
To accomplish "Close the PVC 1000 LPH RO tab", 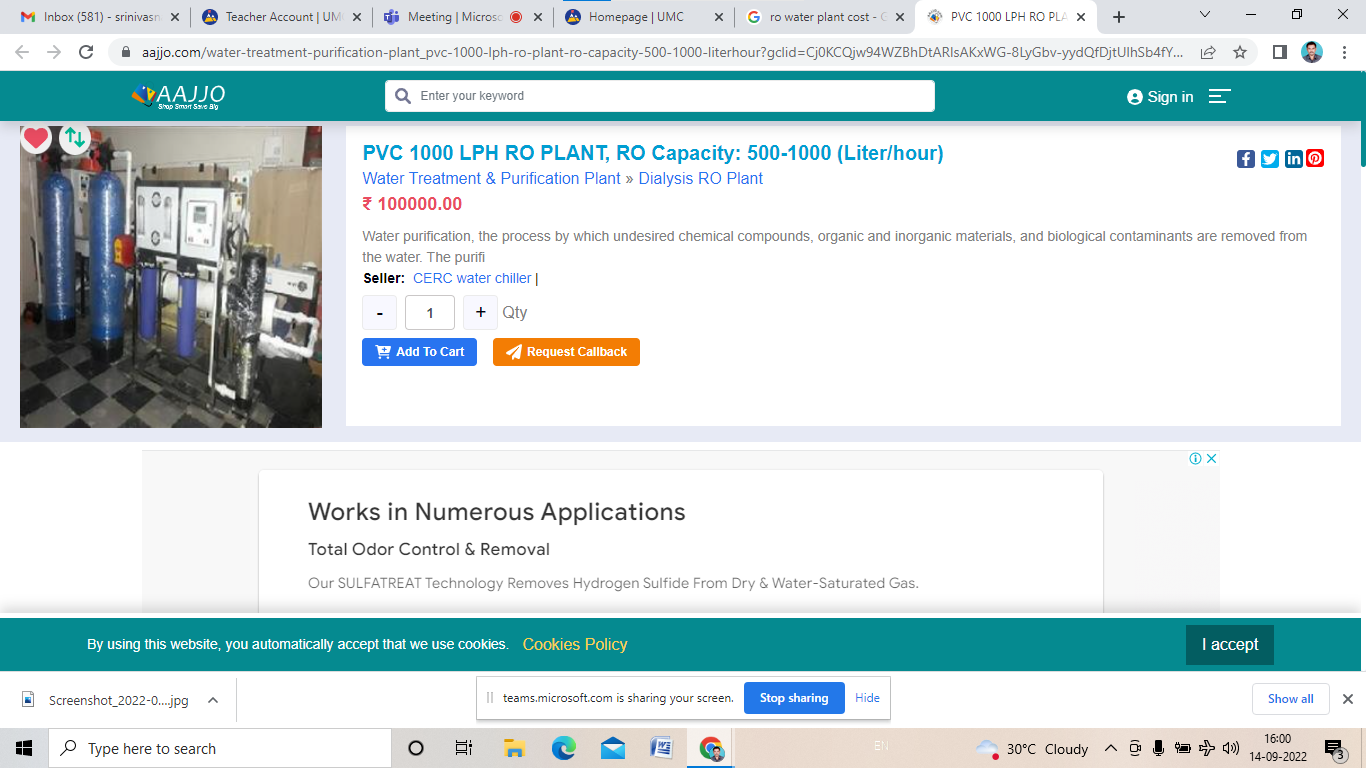I will tap(1080, 17).
